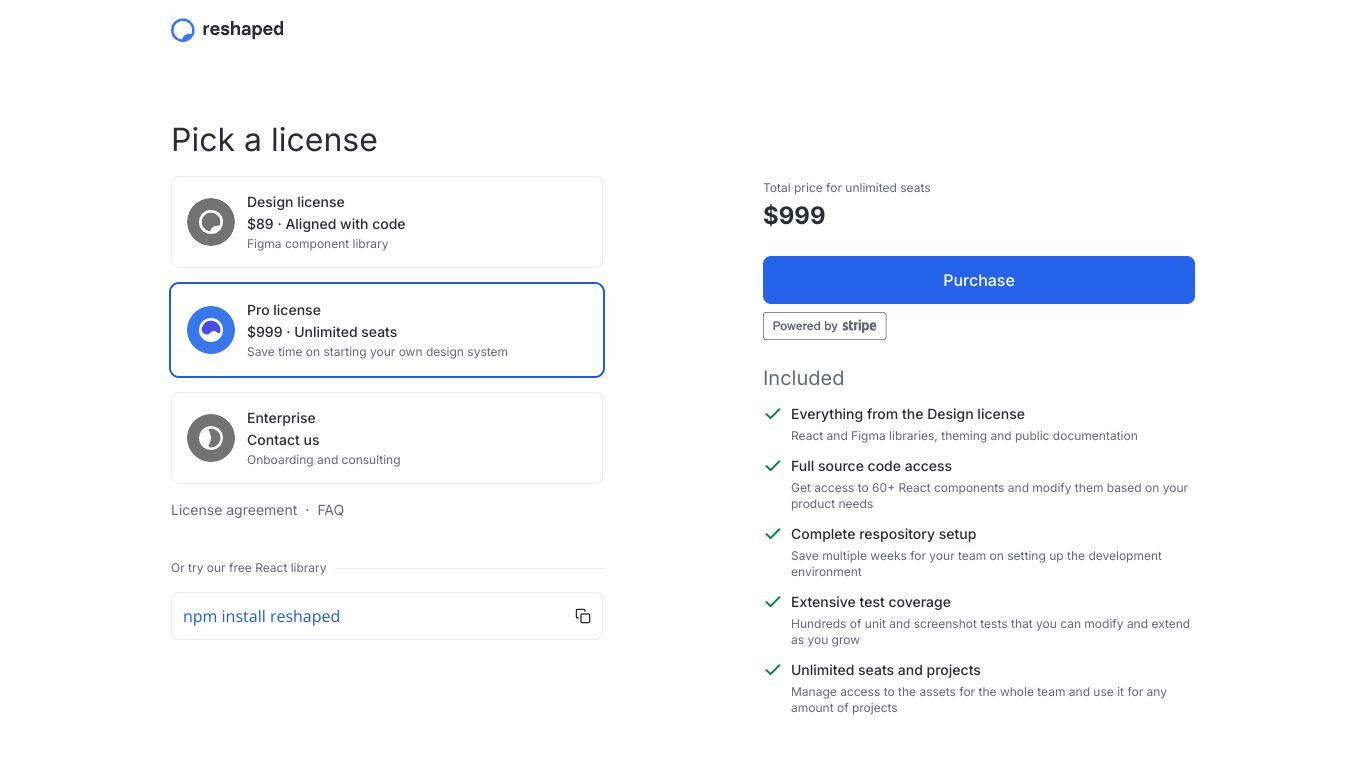Screen dimensions: 1366x768
Task: Click checkmark beside Full source code access
Action: coord(772,466)
